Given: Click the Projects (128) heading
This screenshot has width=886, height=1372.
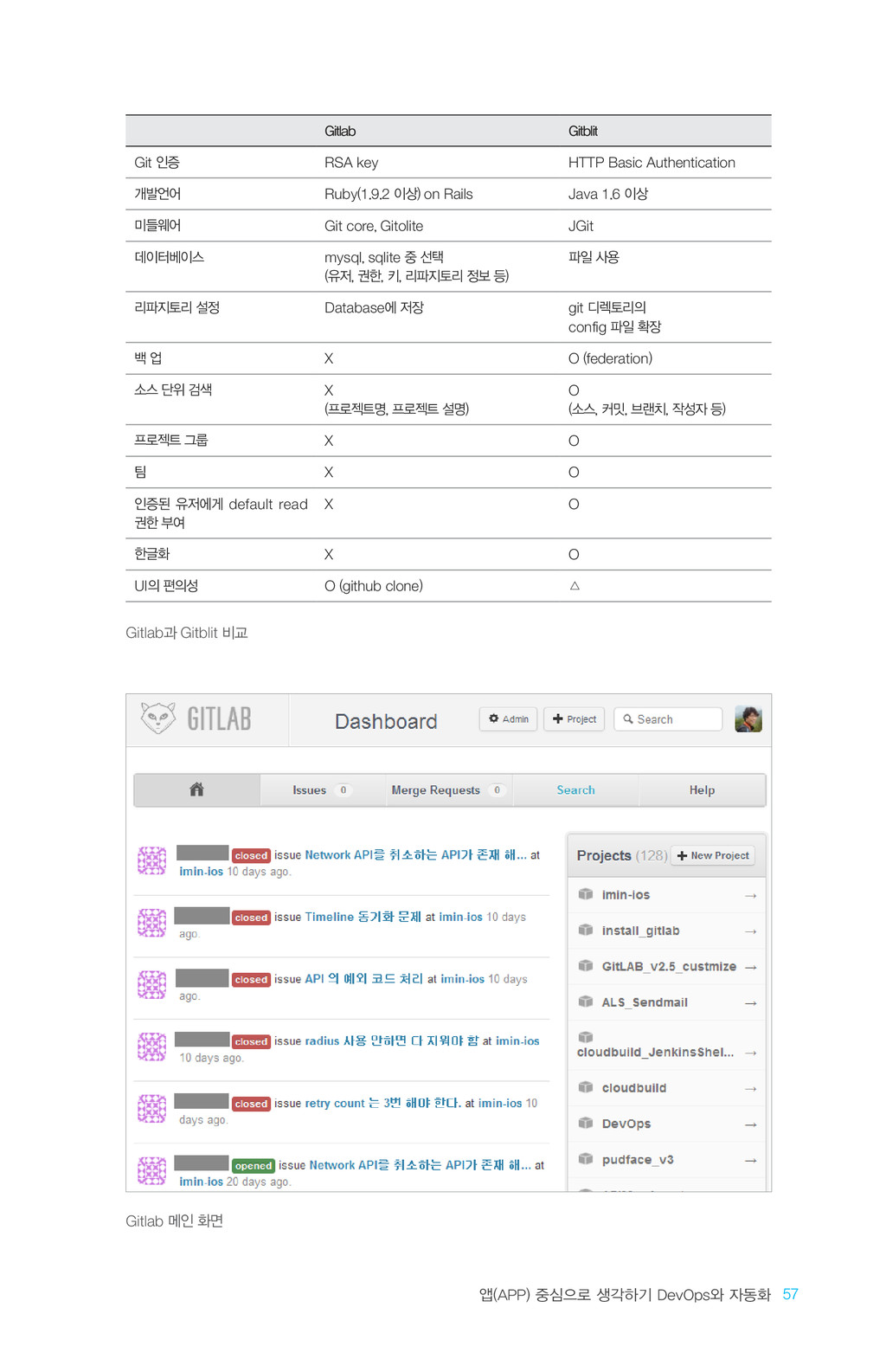Looking at the screenshot, I should (x=622, y=855).
